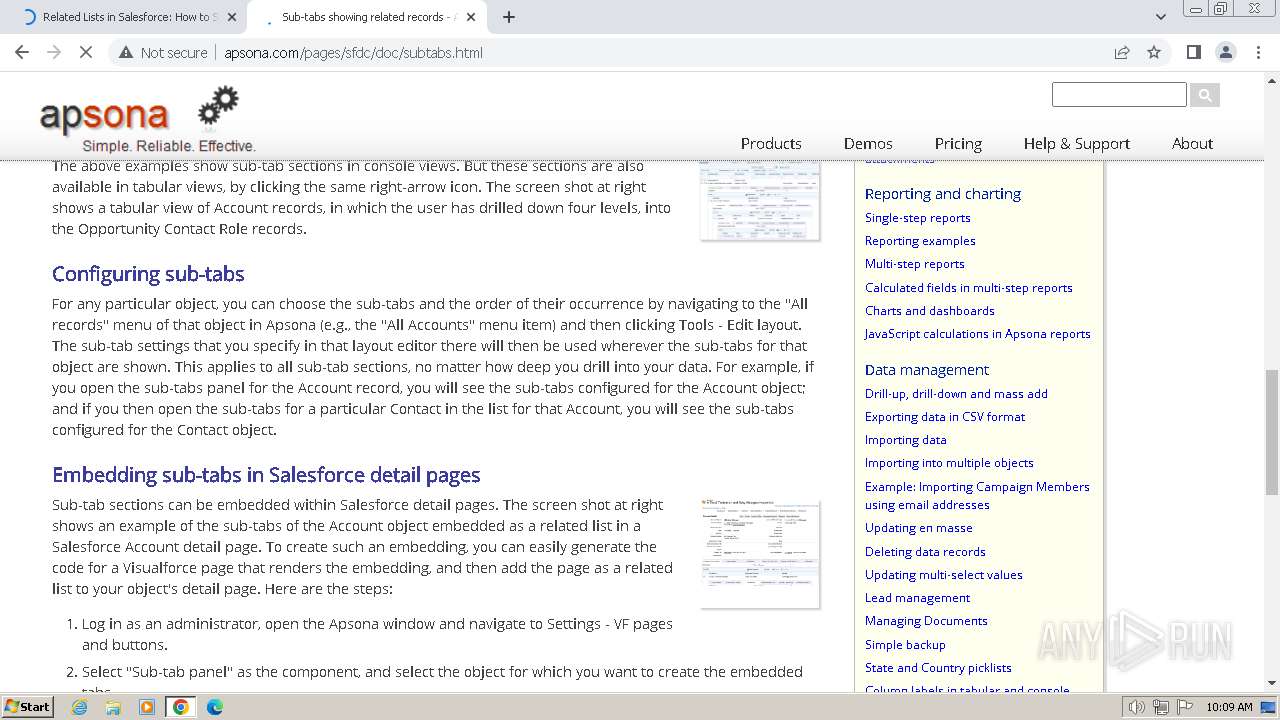This screenshot has width=1280, height=720.
Task: Open Multi-step reports link
Action: 914,263
